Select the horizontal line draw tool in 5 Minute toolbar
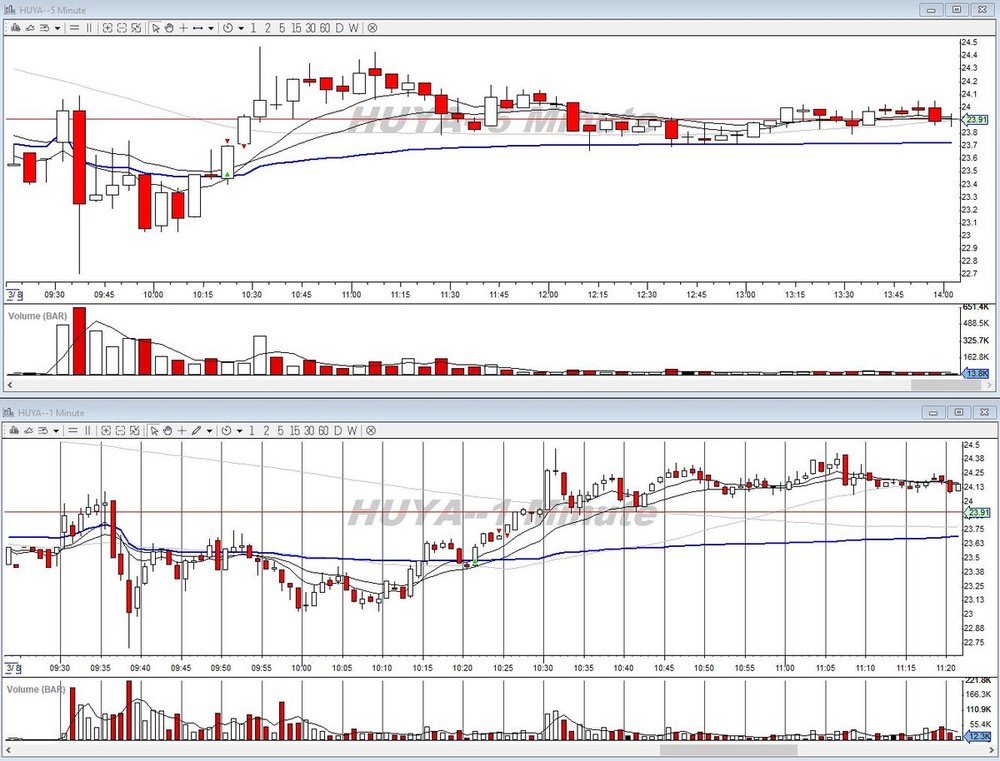The width and height of the screenshot is (1000, 761). coord(198,28)
